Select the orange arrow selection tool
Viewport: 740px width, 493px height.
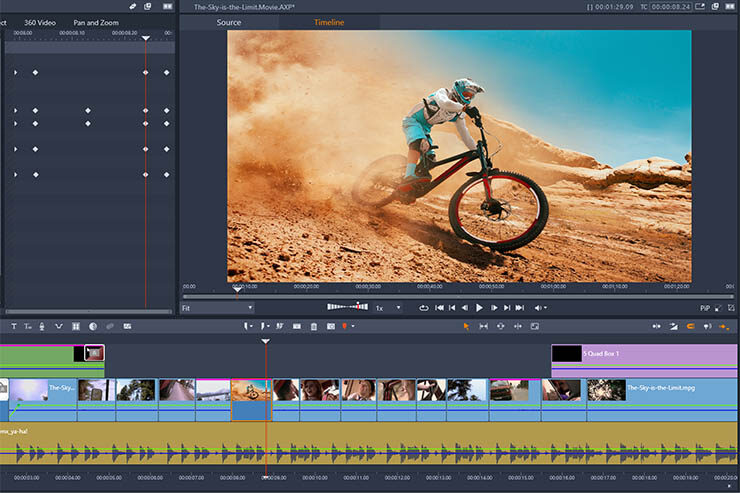466,326
